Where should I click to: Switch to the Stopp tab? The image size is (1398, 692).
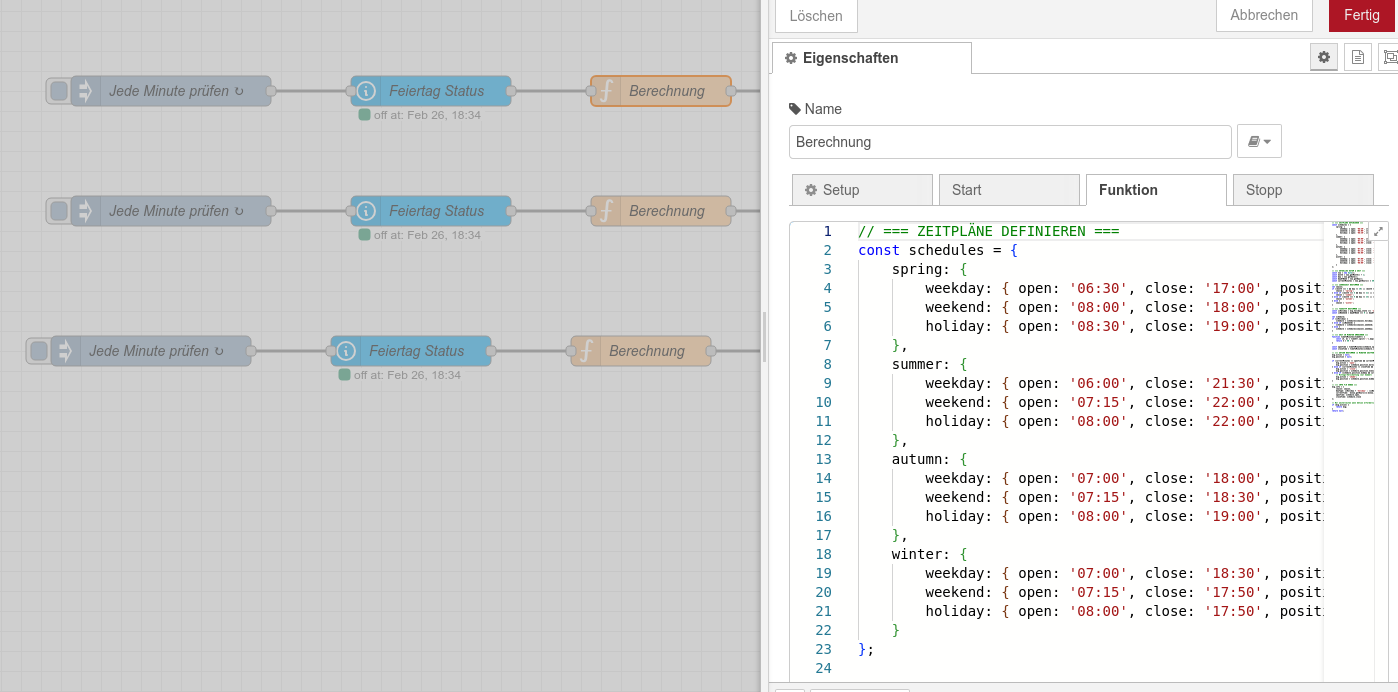click(1302, 189)
